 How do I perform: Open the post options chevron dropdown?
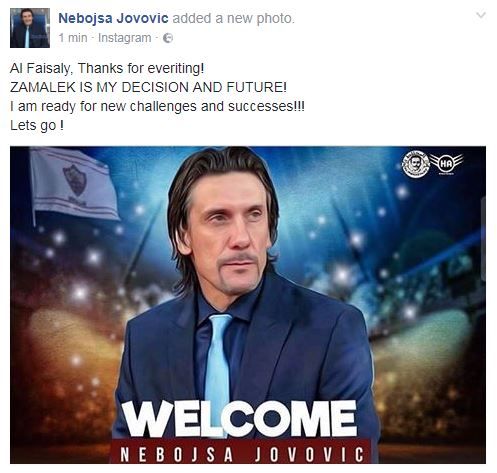pyautogui.click(x=481, y=15)
